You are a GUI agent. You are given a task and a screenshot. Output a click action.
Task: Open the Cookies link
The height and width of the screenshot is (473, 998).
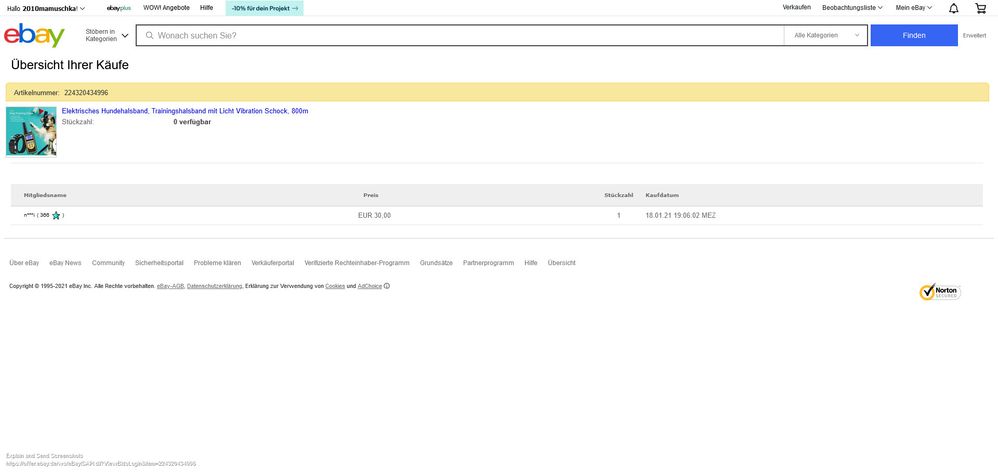pyautogui.click(x=335, y=286)
